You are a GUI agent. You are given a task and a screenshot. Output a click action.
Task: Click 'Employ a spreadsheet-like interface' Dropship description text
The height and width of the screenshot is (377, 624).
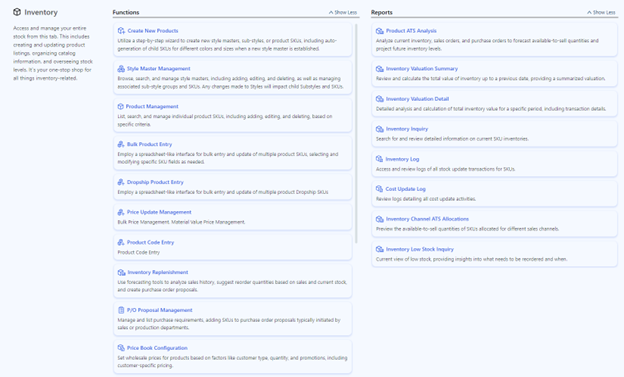point(223,192)
